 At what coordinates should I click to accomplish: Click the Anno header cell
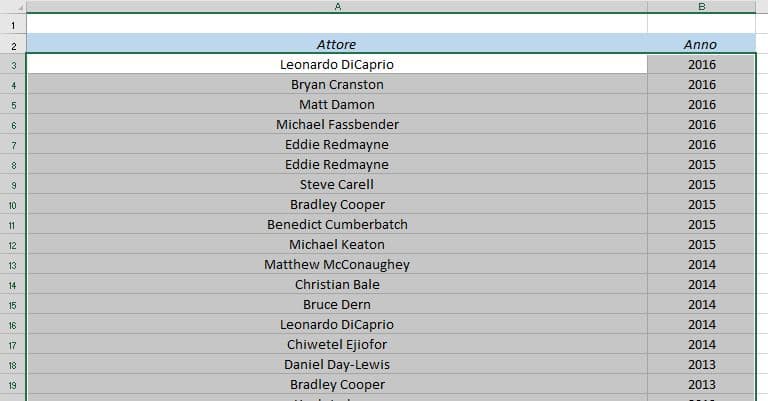click(x=701, y=44)
